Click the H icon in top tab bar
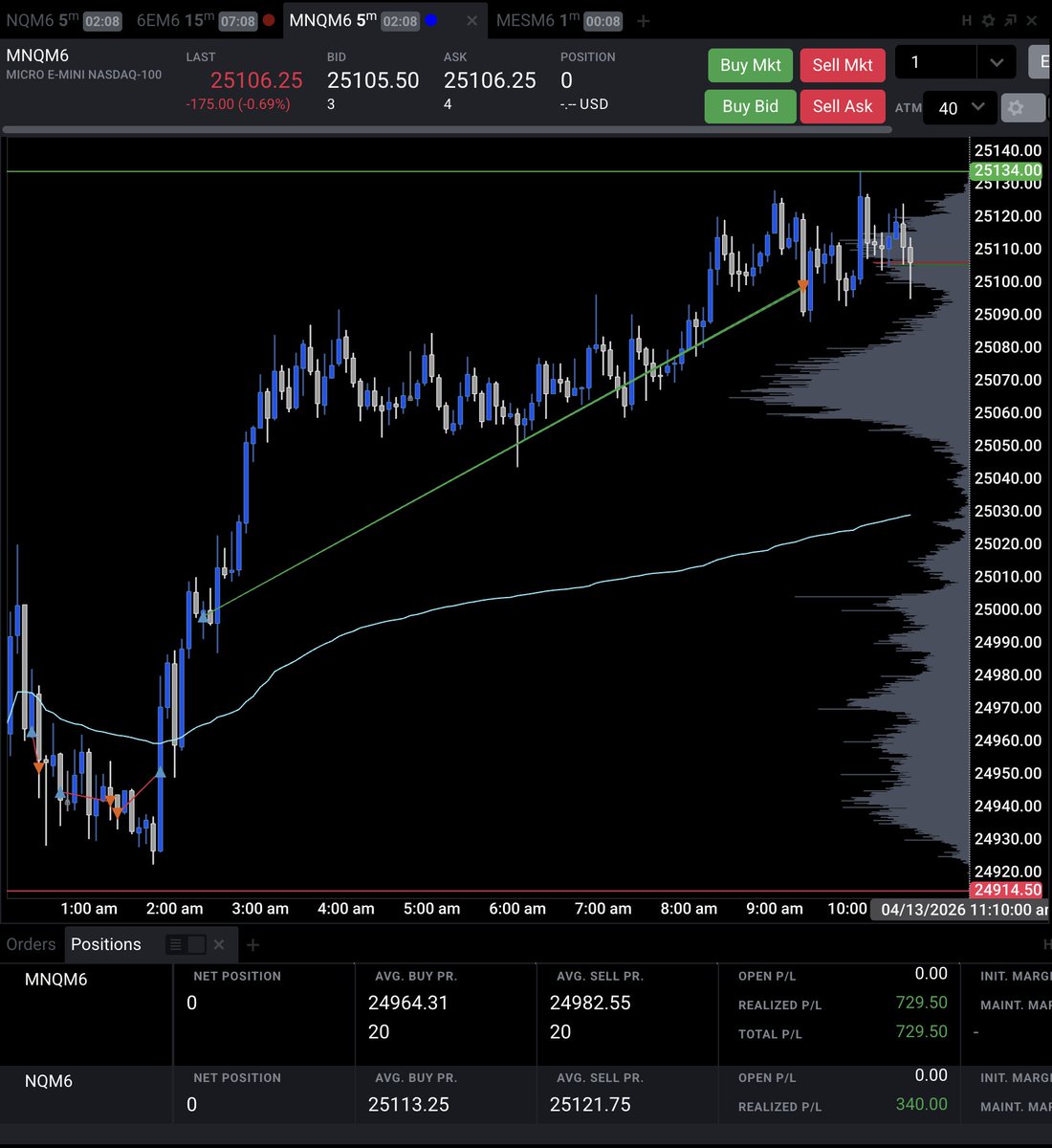This screenshot has height=1148, width=1052. pyautogui.click(x=967, y=20)
